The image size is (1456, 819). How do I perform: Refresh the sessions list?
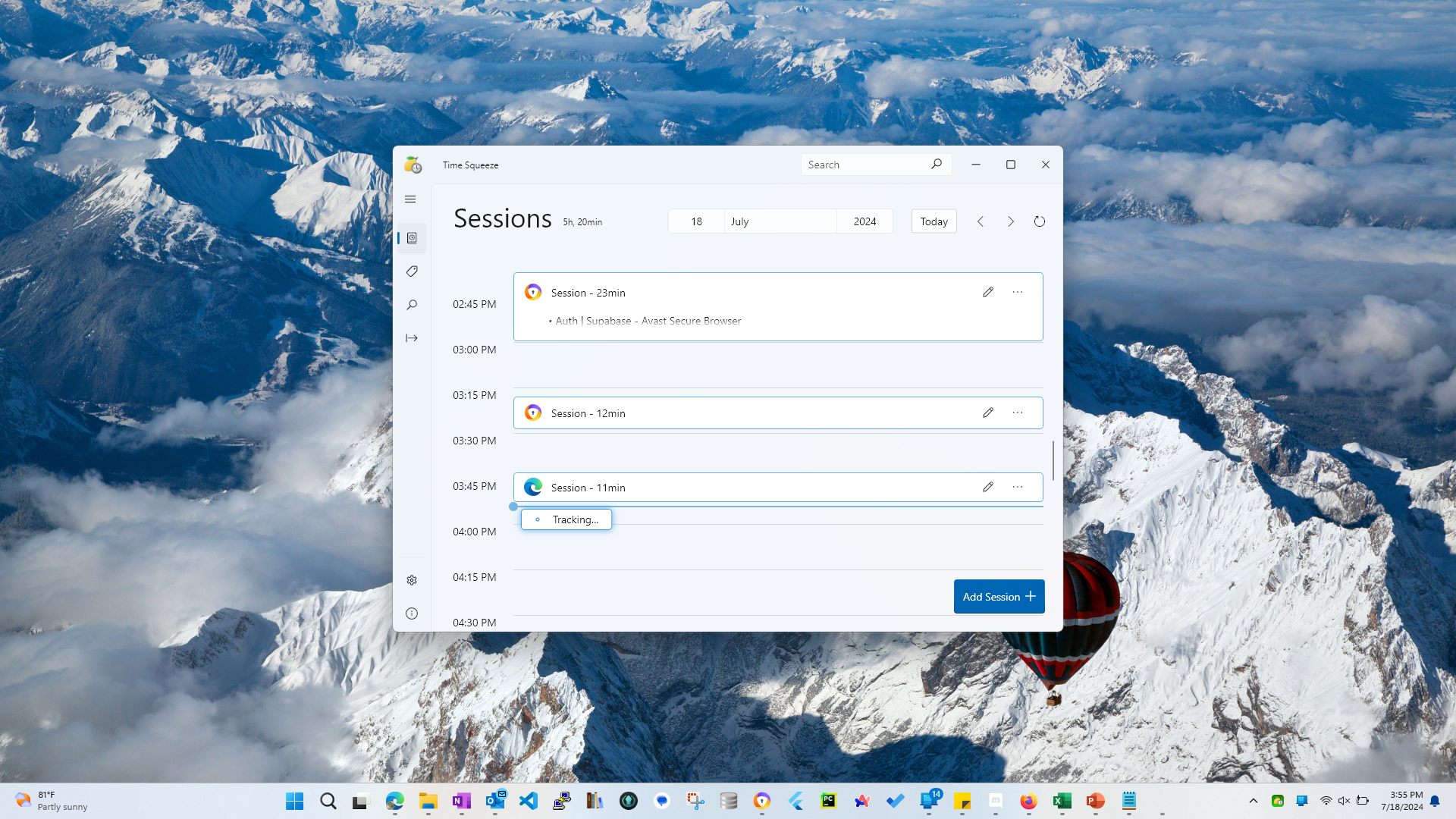click(1040, 221)
